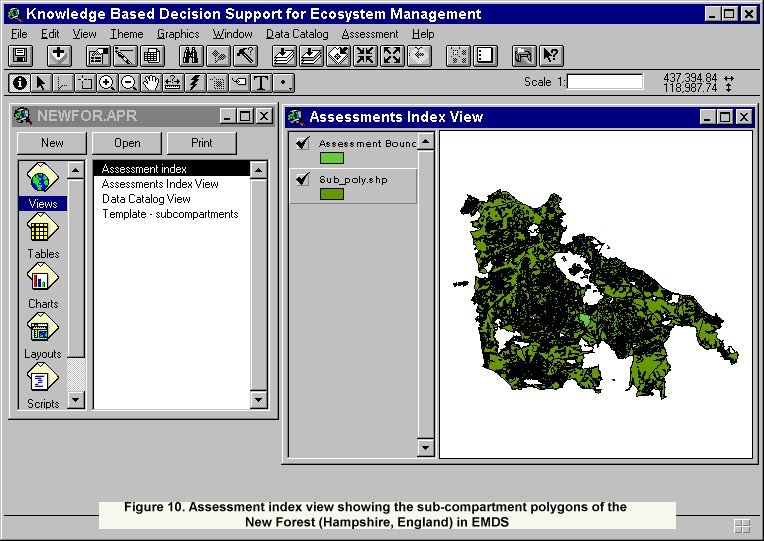Open the Help menu
The width and height of the screenshot is (764, 541).
click(423, 34)
